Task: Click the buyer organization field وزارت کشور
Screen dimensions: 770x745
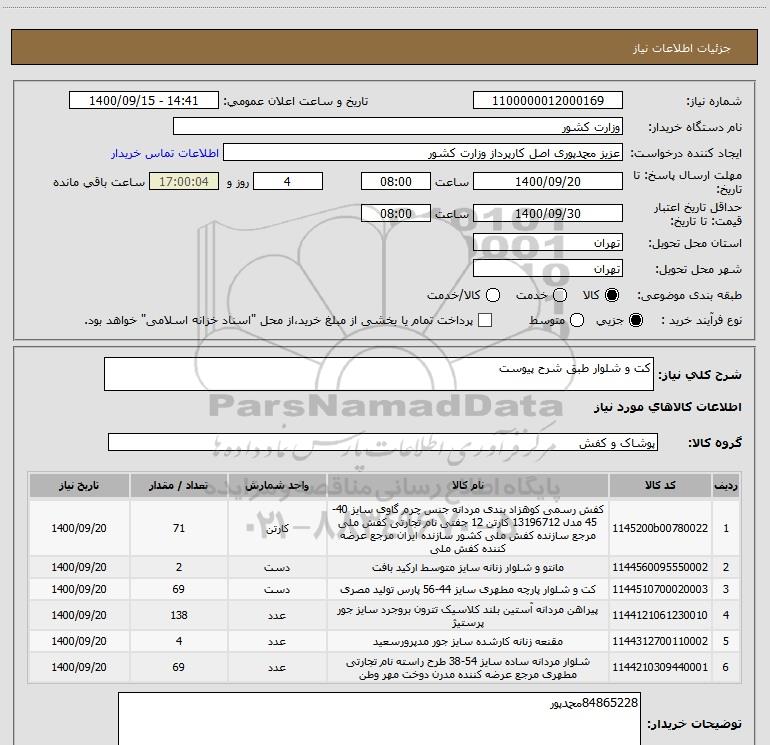Action: click(398, 127)
